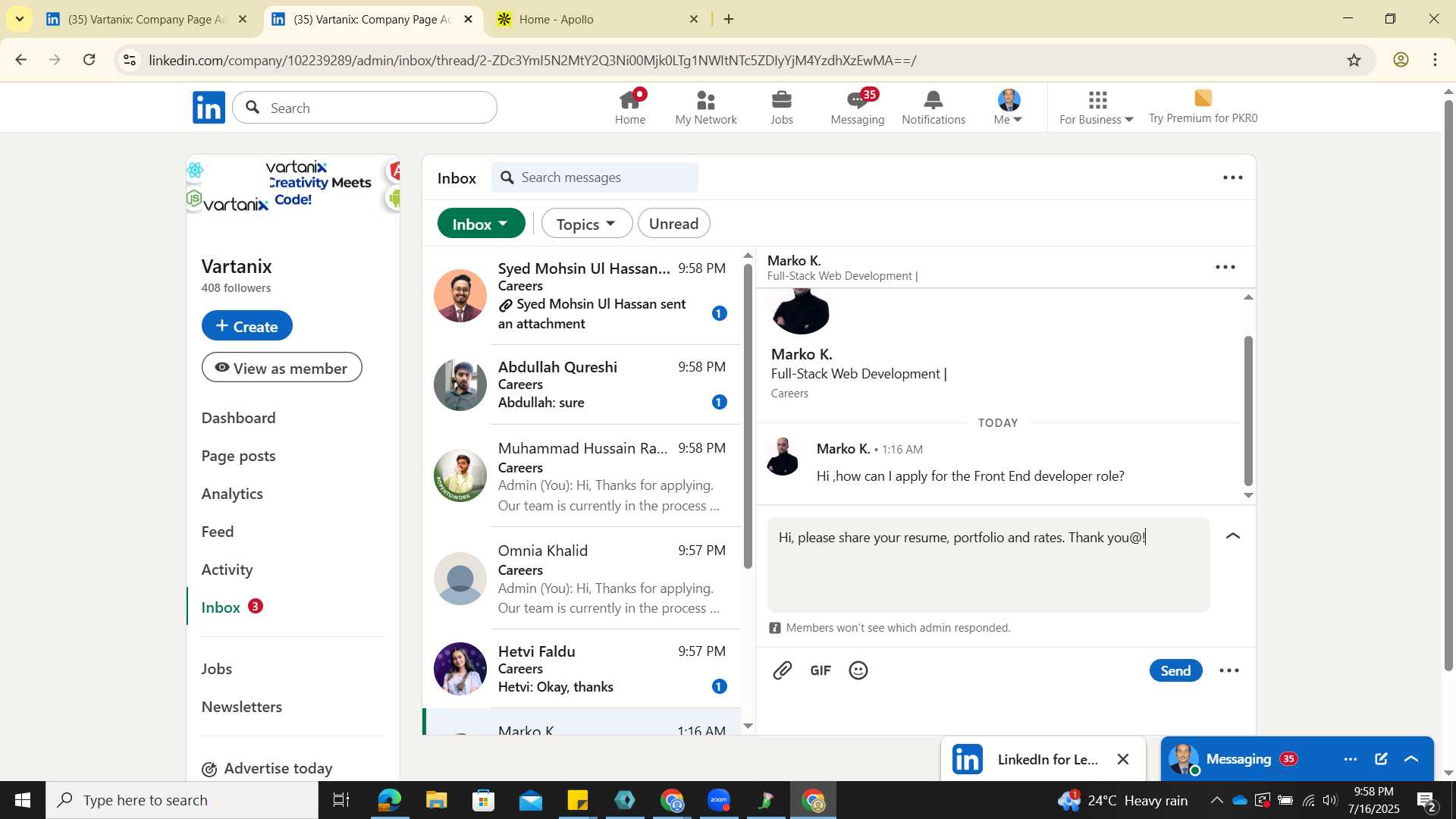Open more options next to Send
The image size is (1456, 819).
pos(1229,670)
